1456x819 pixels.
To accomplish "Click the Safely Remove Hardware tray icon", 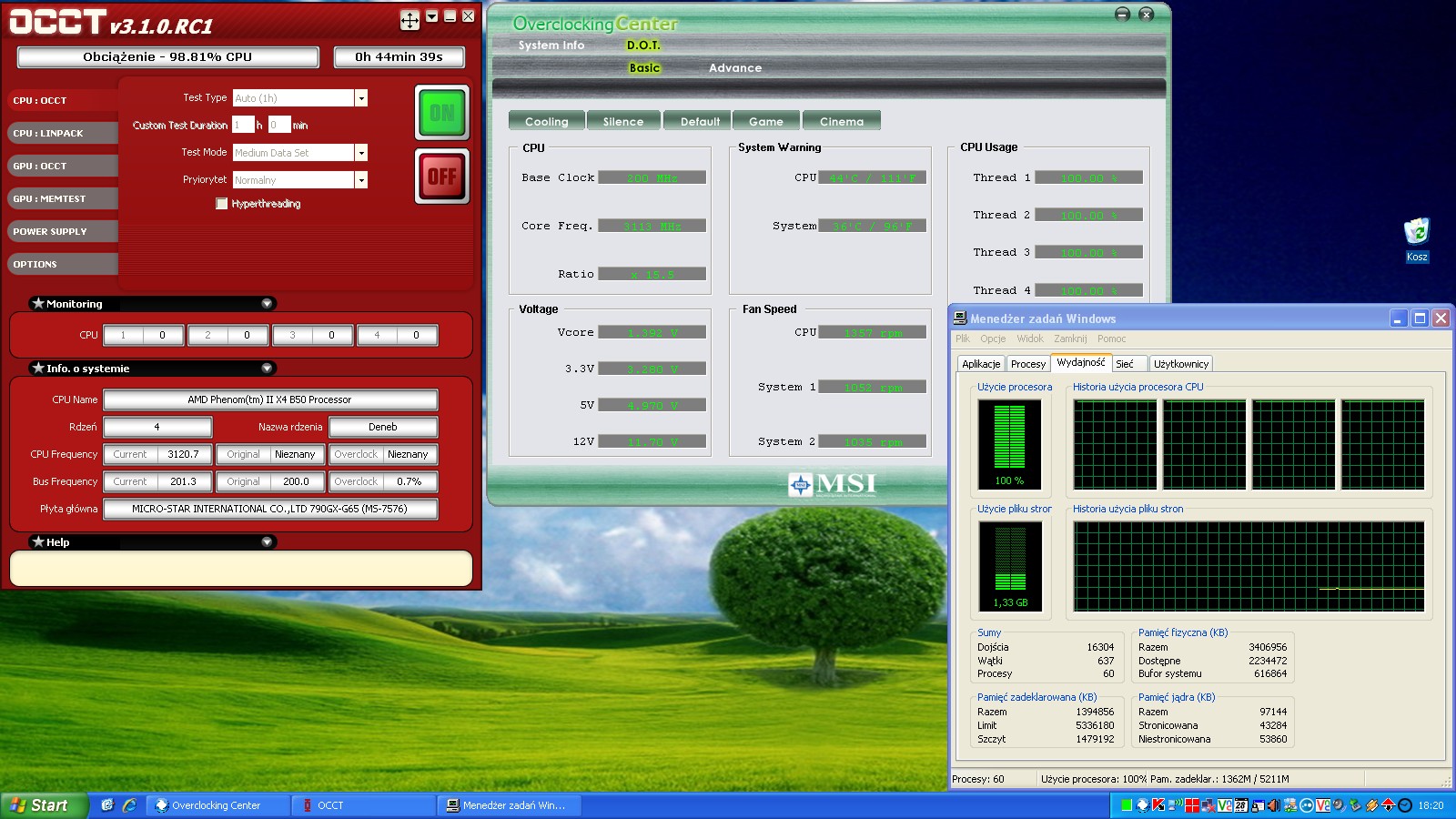I will (1356, 805).
